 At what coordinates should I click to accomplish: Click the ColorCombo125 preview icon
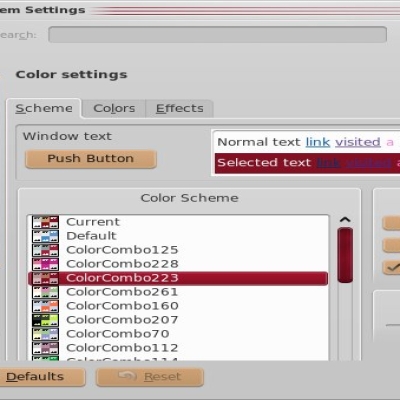click(x=45, y=250)
